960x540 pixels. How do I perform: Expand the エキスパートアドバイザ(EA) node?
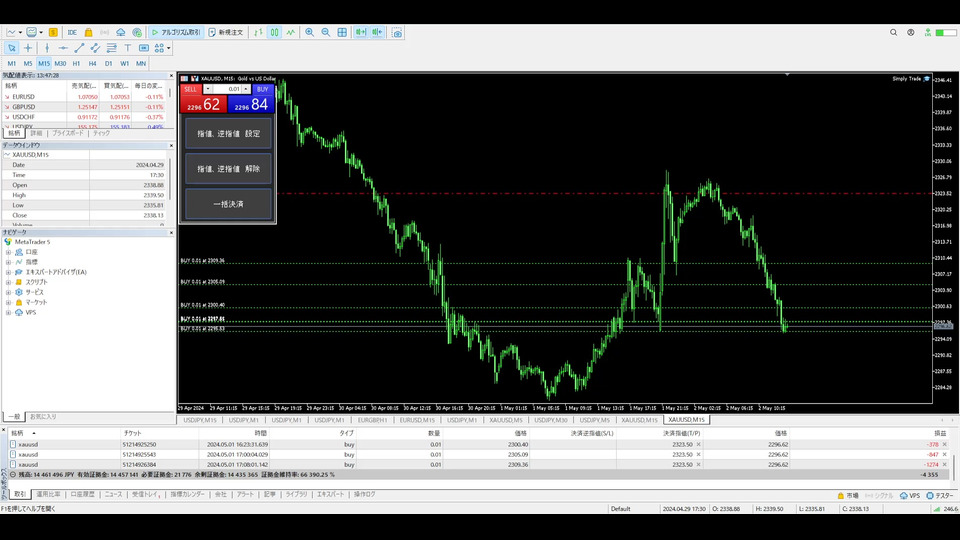(9, 272)
